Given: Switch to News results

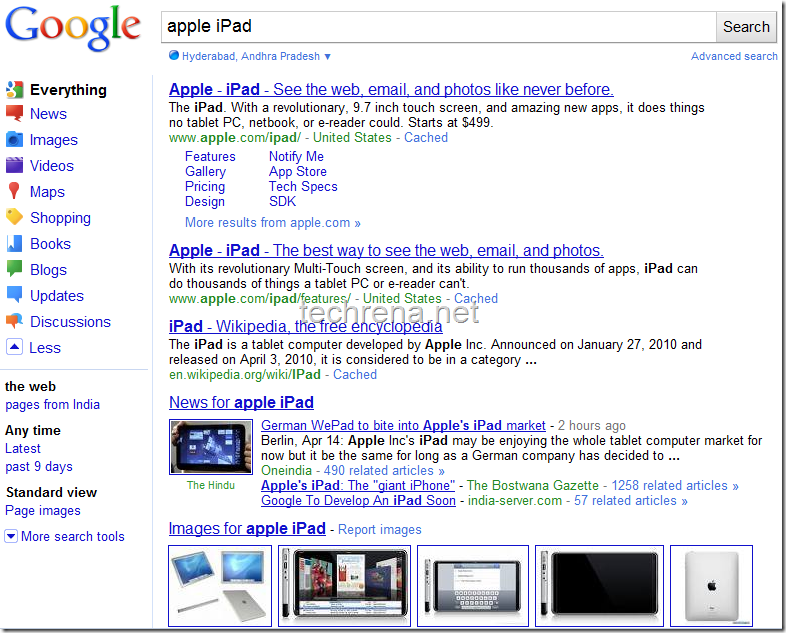Looking at the screenshot, I should click(x=48, y=114).
